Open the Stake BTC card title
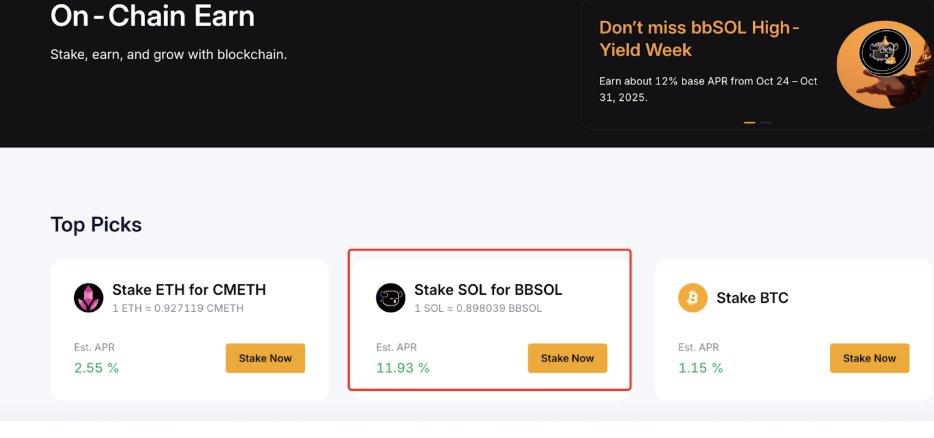Image resolution: width=934 pixels, height=438 pixels. [752, 298]
